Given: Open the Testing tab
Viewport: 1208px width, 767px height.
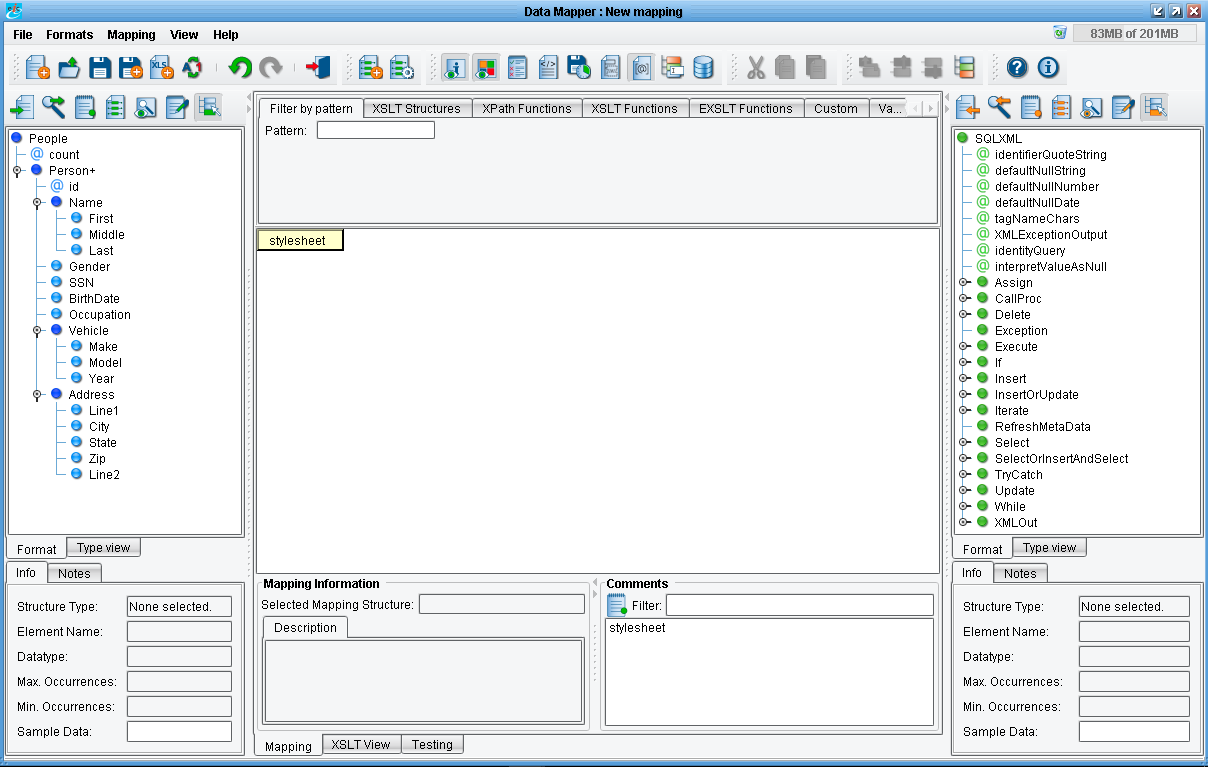Looking at the screenshot, I should click(x=432, y=745).
